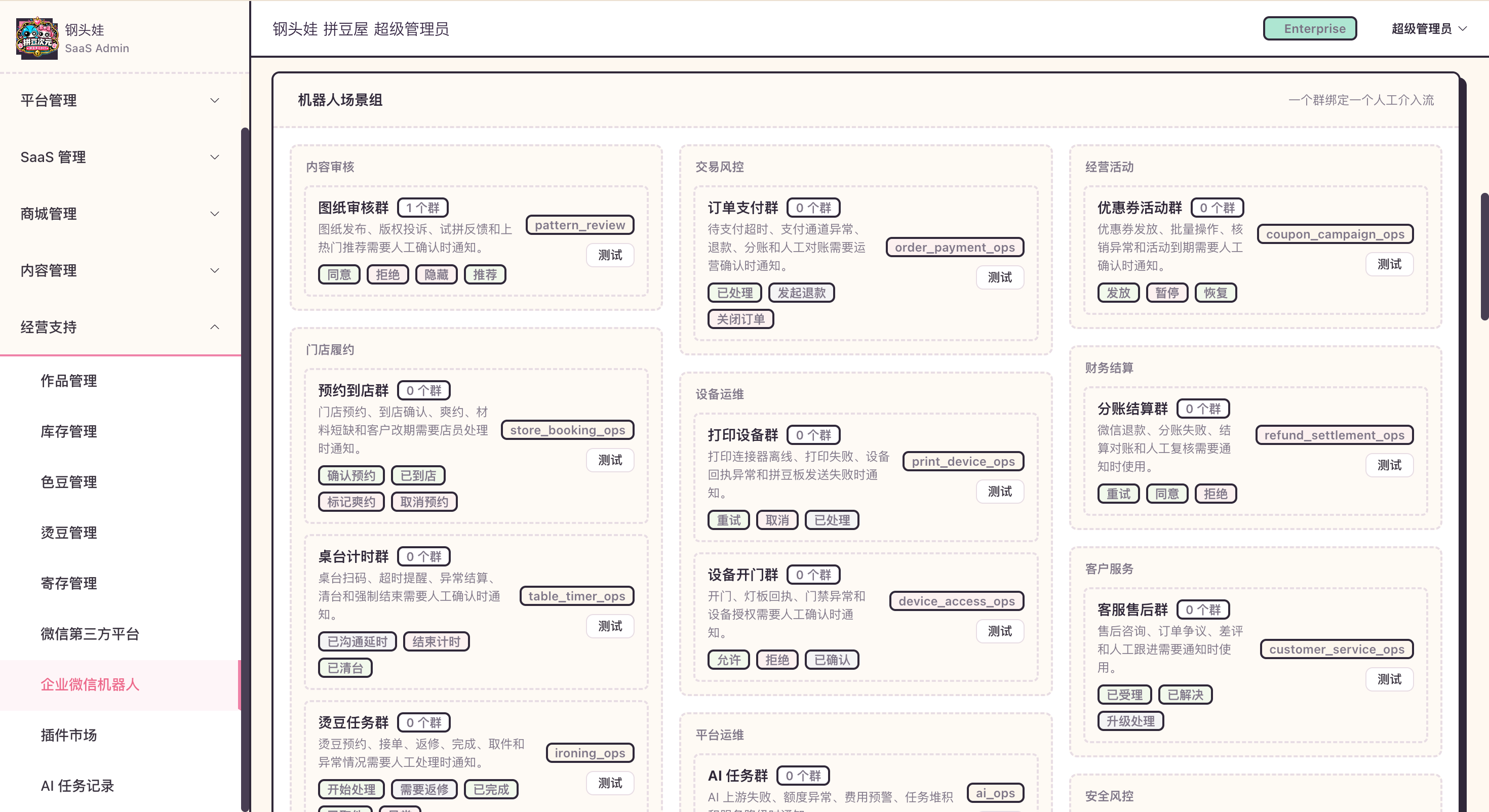
Task: Click the 升级处理 action tag
Action: [1130, 721]
